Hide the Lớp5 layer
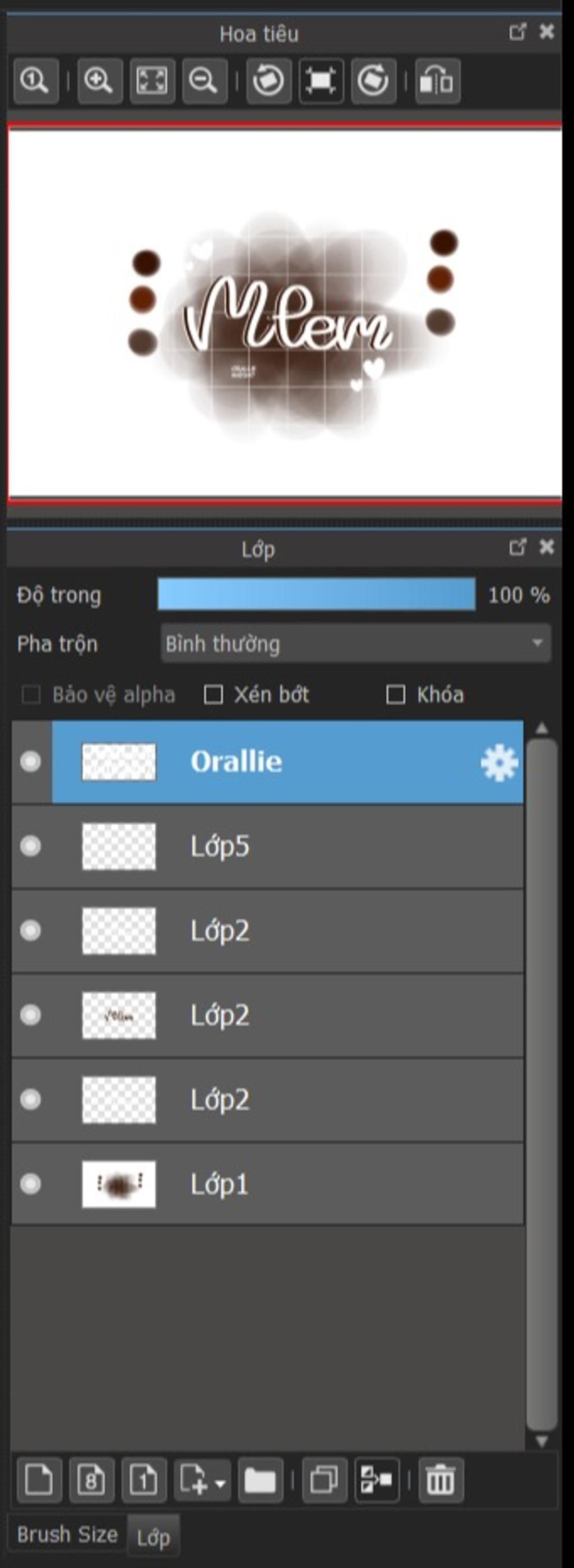574x1568 pixels. [30, 846]
